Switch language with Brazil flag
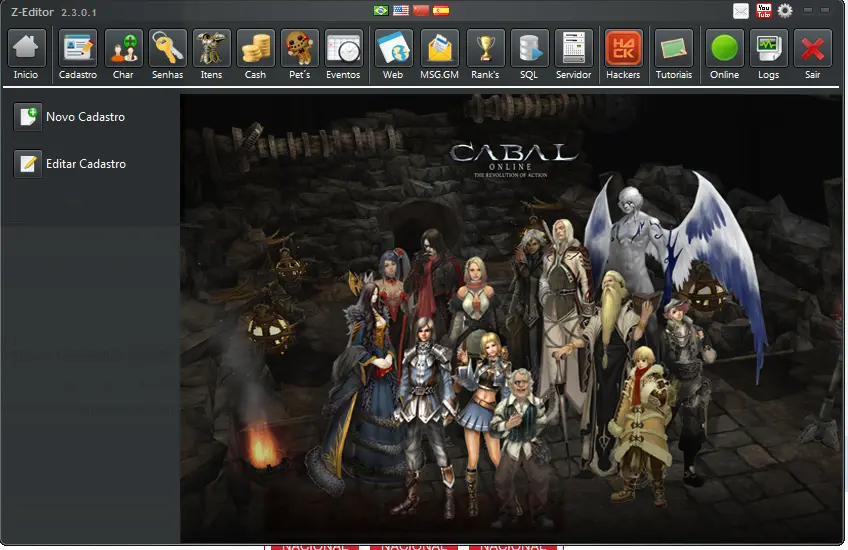848x550 pixels. click(381, 10)
